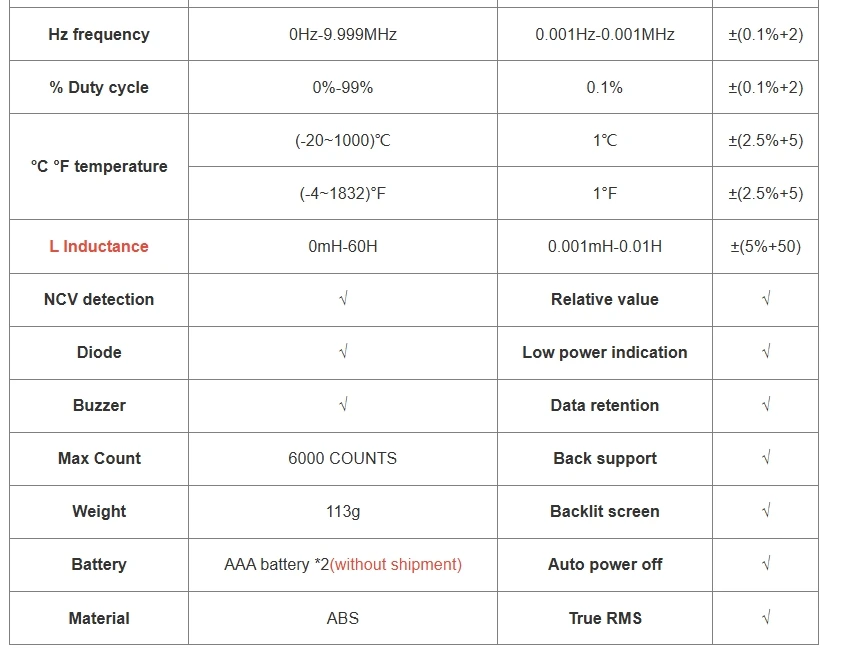Click the red '(without shipment)' text
Viewport: 842px width, 655px height.
point(396,564)
